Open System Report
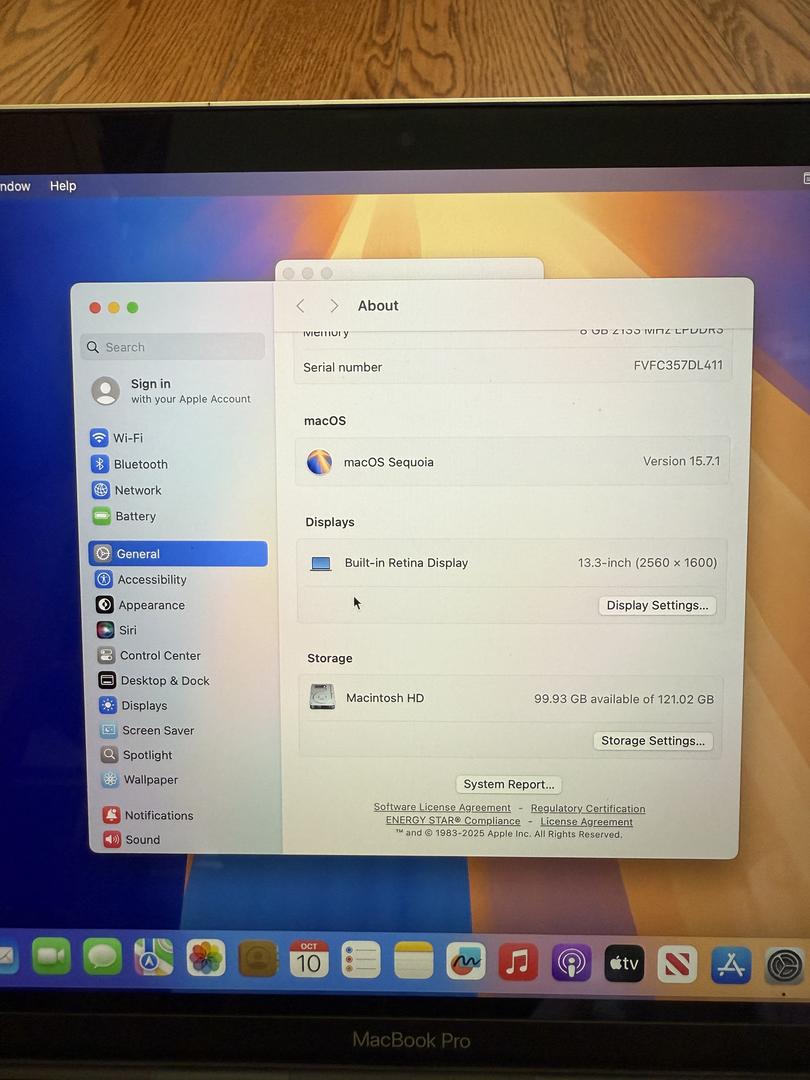This screenshot has width=810, height=1080. (x=509, y=785)
